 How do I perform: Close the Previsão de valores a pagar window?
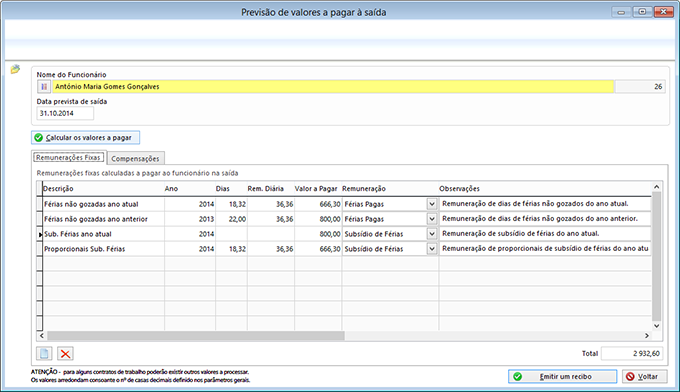tap(663, 12)
